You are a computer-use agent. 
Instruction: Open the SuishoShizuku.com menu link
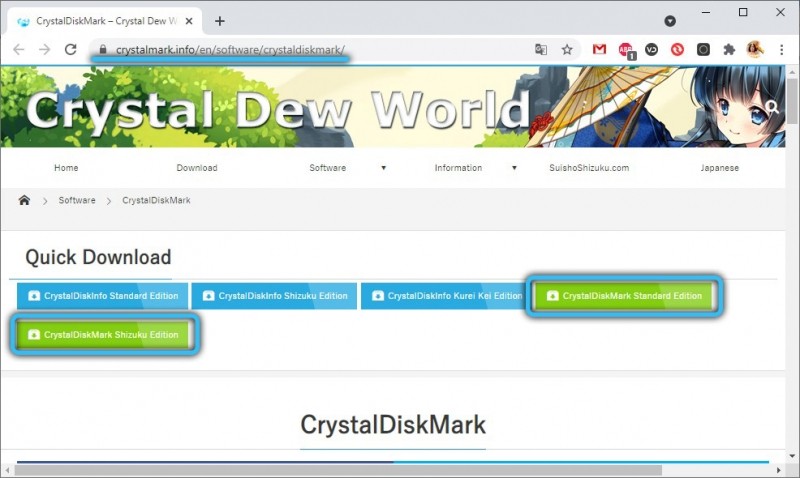click(x=589, y=168)
